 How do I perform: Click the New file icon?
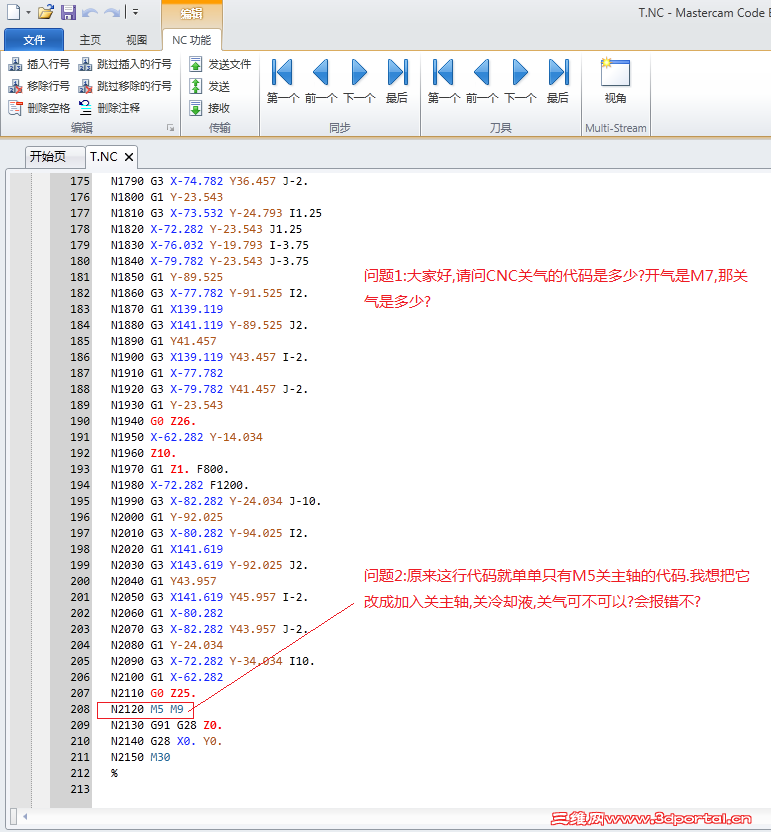pos(13,12)
